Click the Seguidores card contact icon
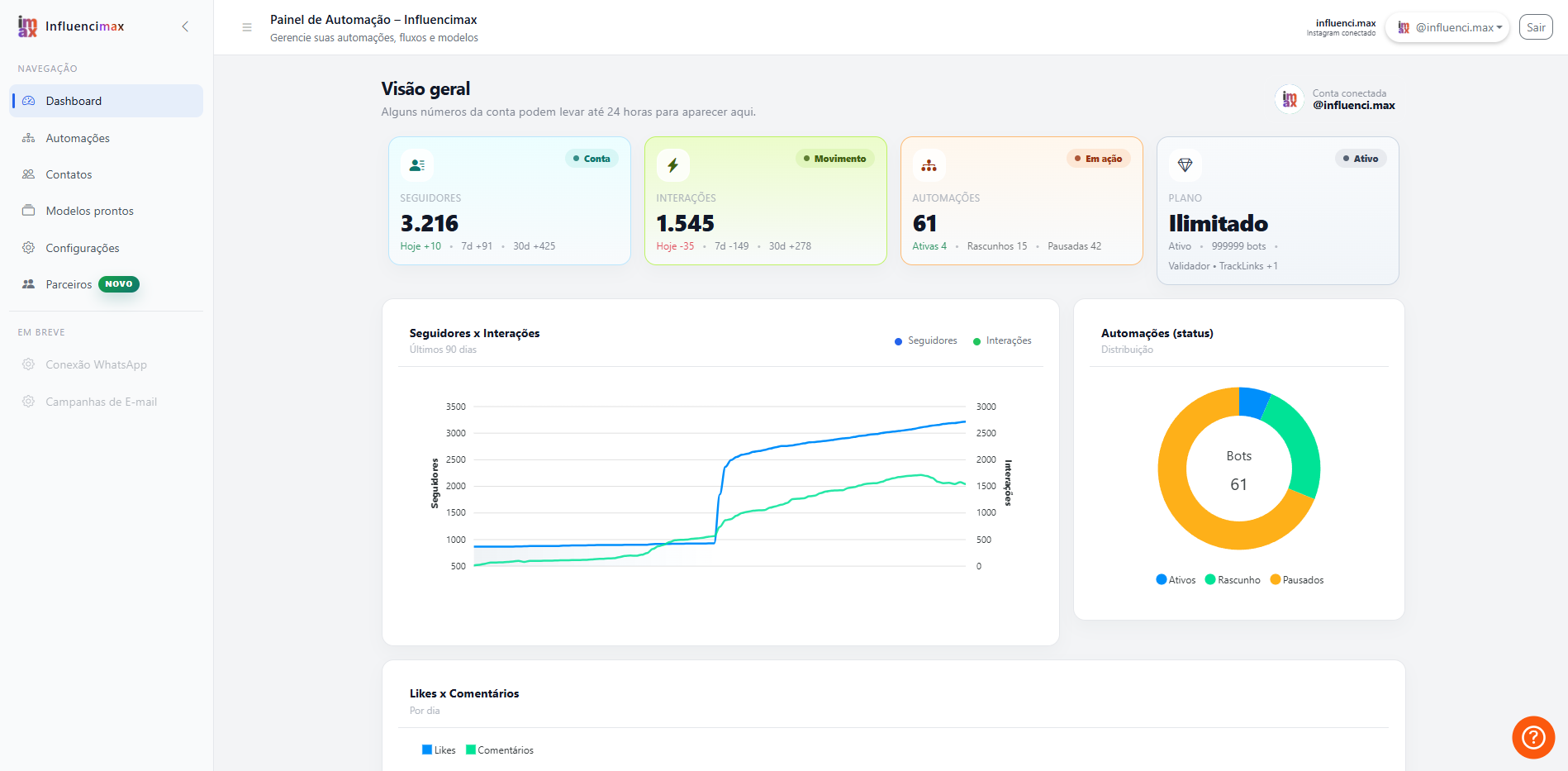 [417, 165]
